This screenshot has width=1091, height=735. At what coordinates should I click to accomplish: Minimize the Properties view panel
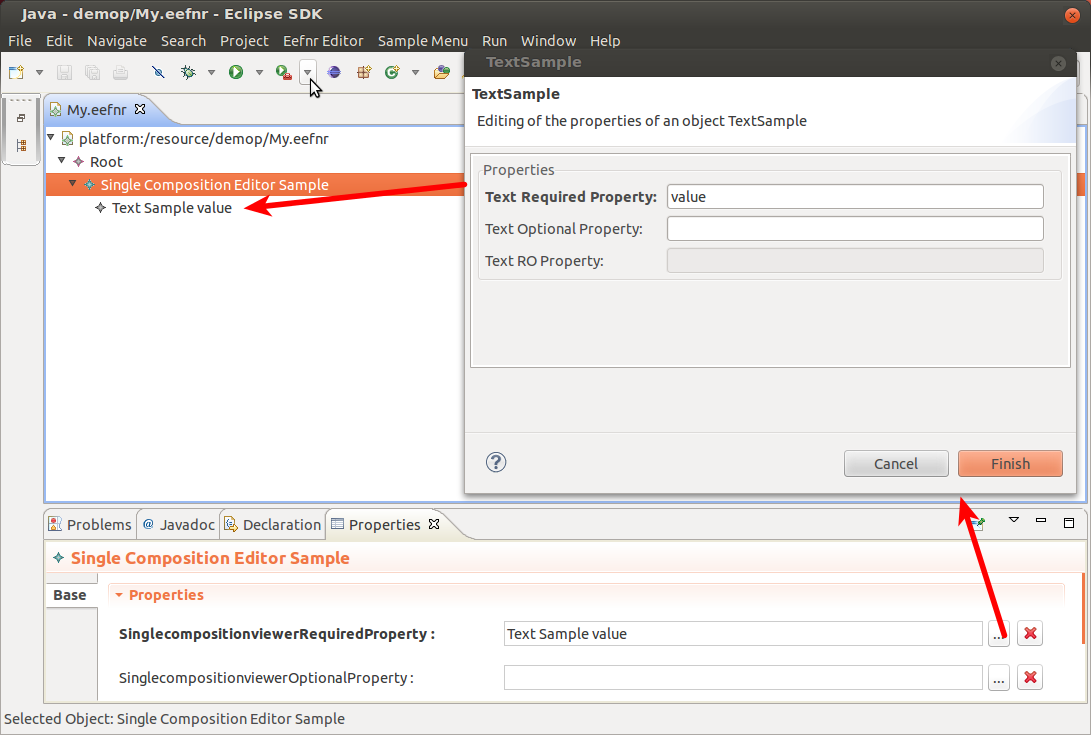pyautogui.click(x=1041, y=520)
